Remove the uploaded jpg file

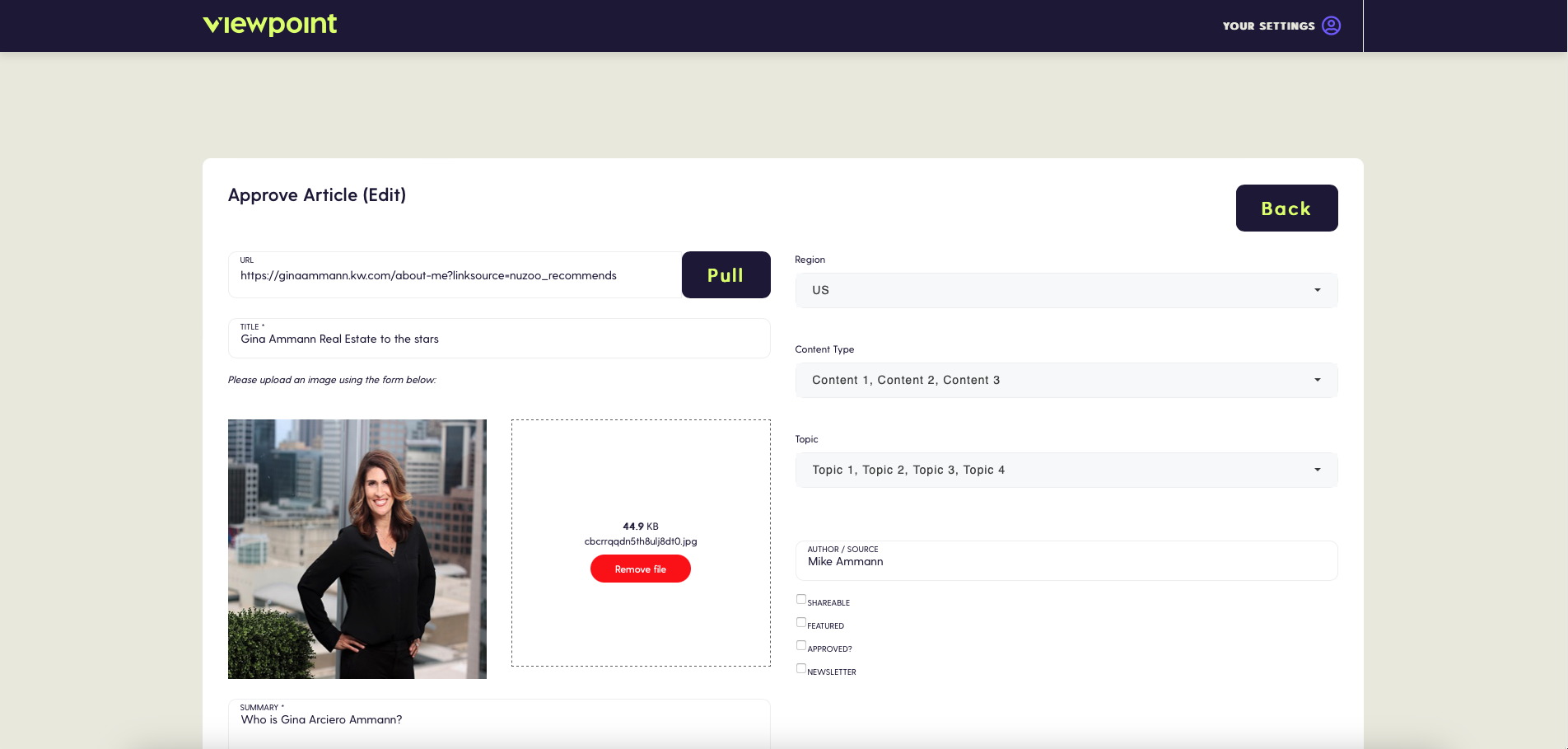pyautogui.click(x=640, y=569)
